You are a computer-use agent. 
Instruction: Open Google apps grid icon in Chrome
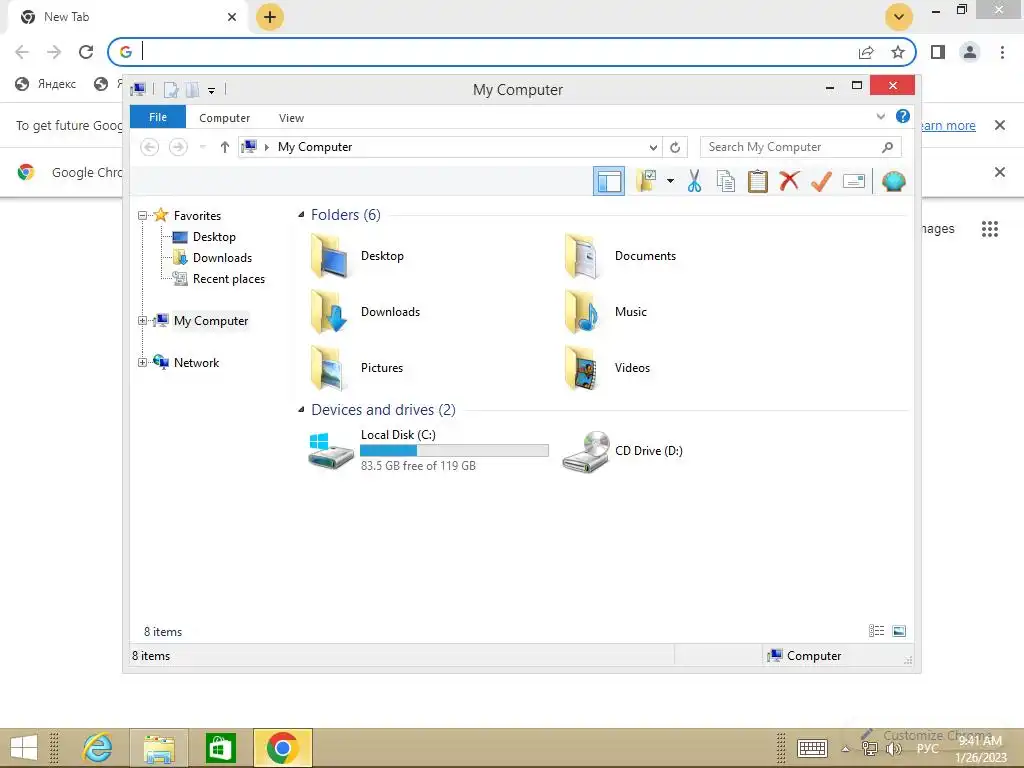click(989, 229)
